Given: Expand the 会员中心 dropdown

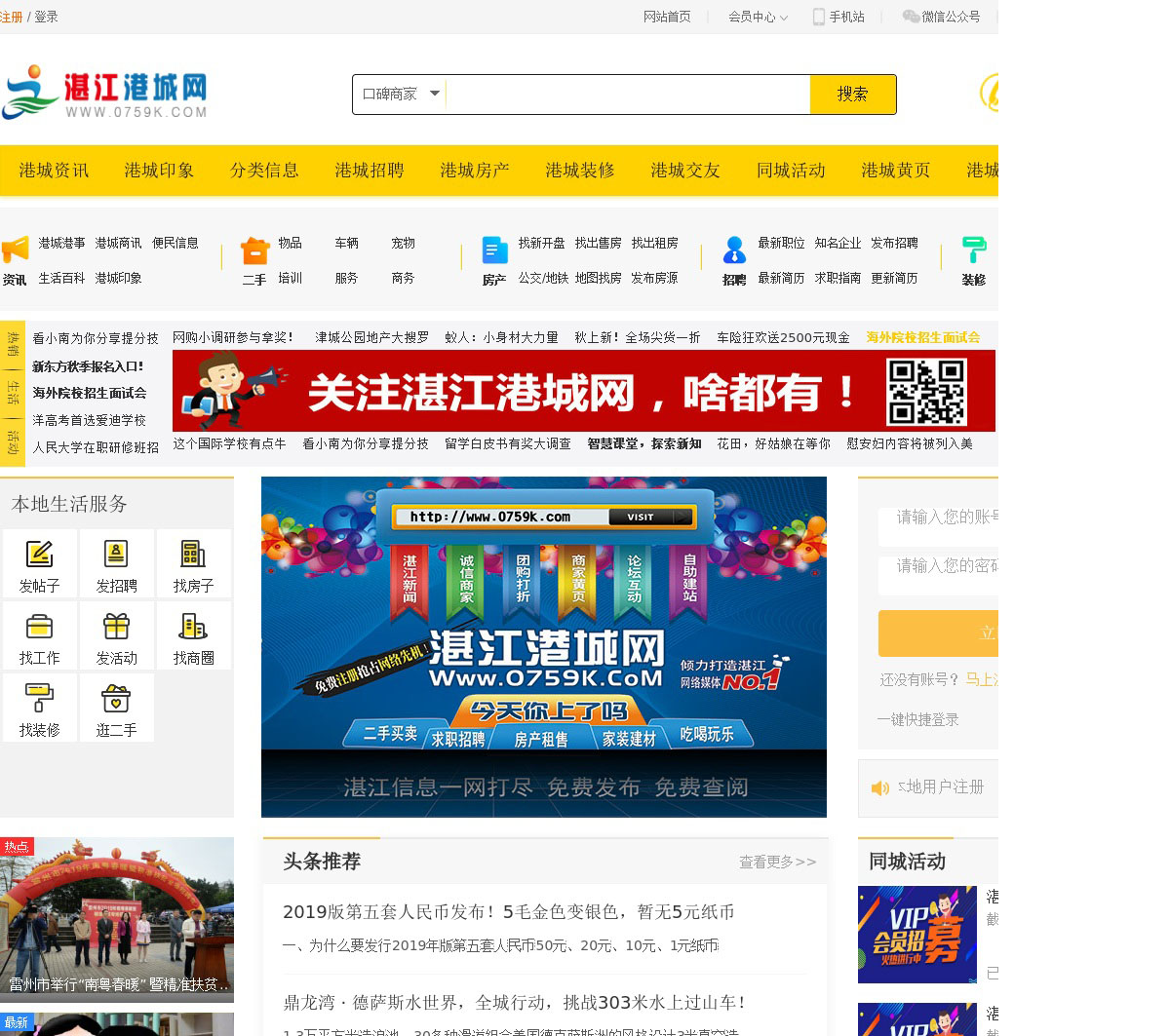Looking at the screenshot, I should point(758,17).
